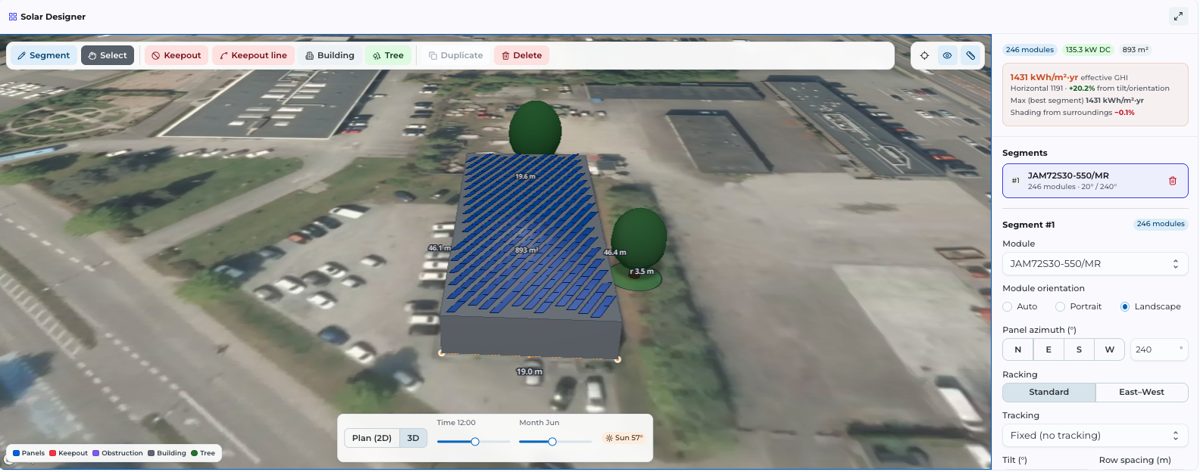
Task: Open the Module dropdown
Action: pos(1095,264)
